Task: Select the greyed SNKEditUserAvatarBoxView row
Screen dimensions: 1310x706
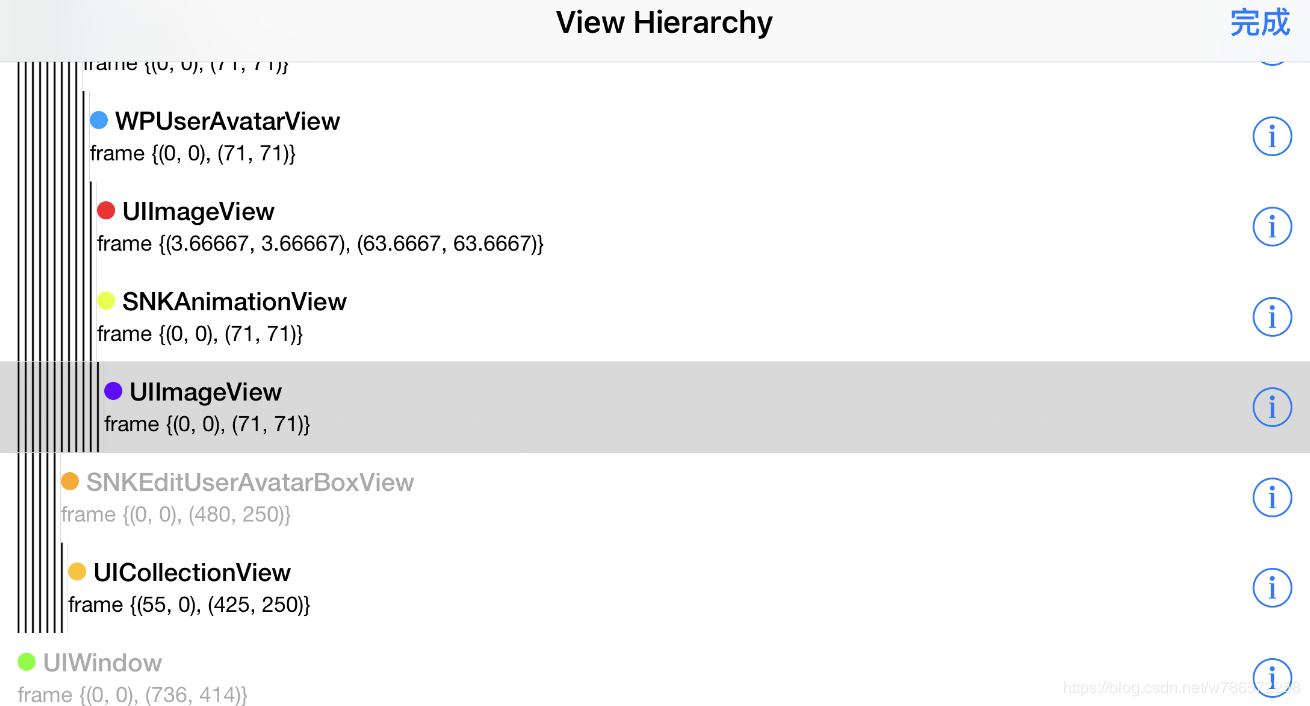Action: point(655,497)
